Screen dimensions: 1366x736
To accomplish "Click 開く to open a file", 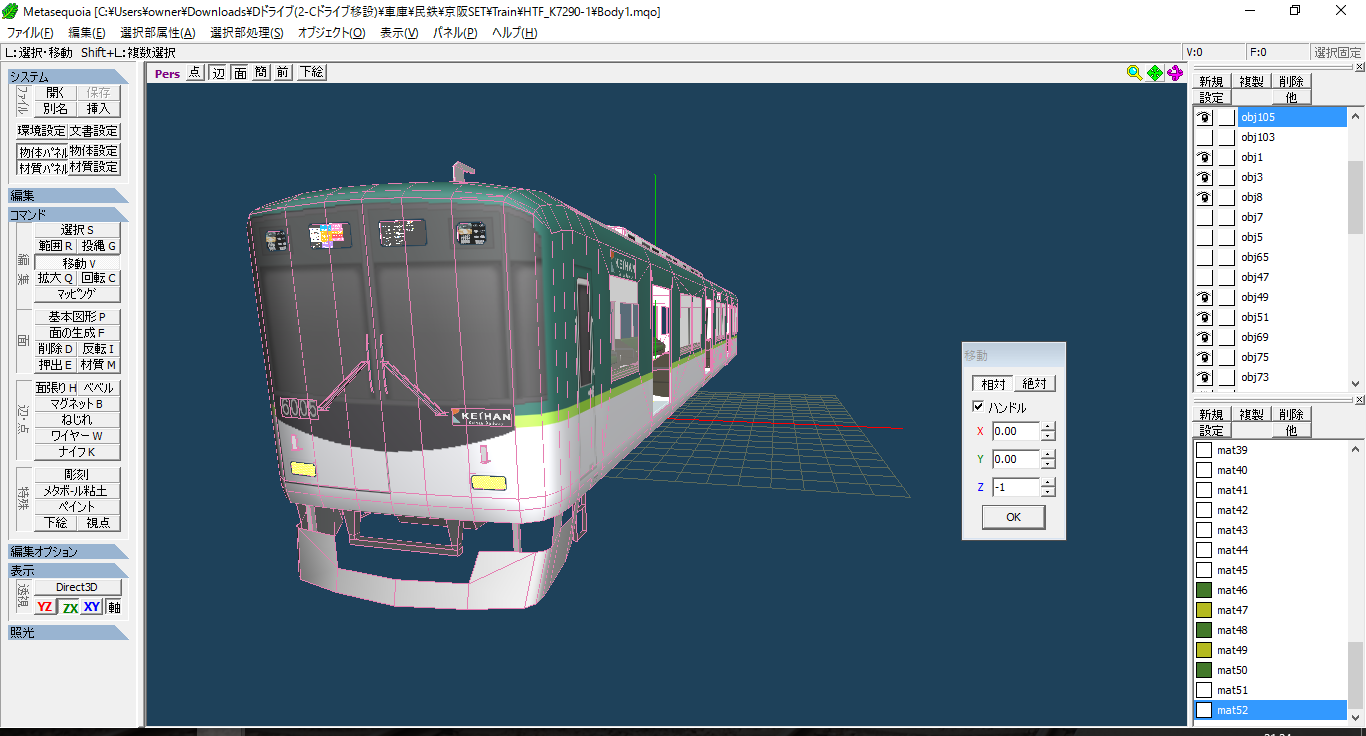I will [55, 93].
